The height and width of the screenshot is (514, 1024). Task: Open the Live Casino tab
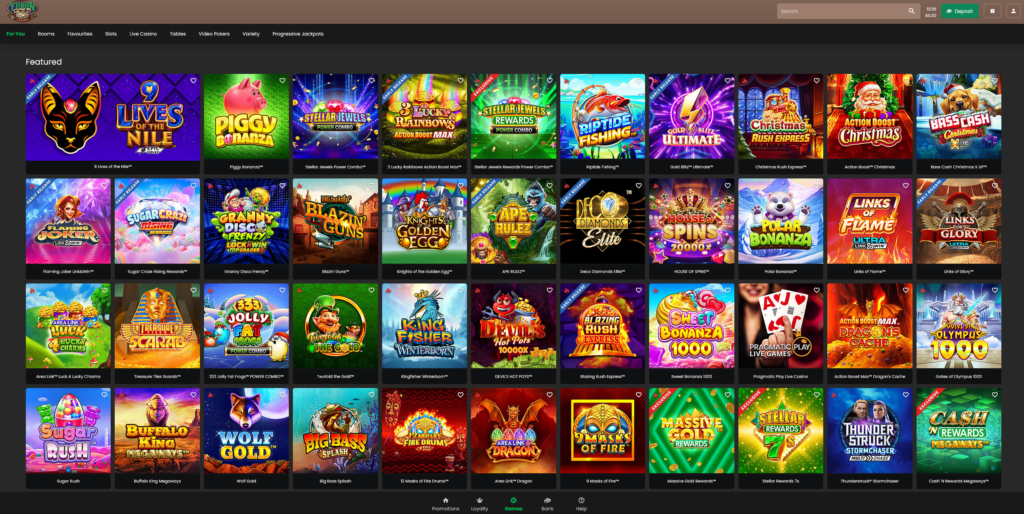pos(143,34)
